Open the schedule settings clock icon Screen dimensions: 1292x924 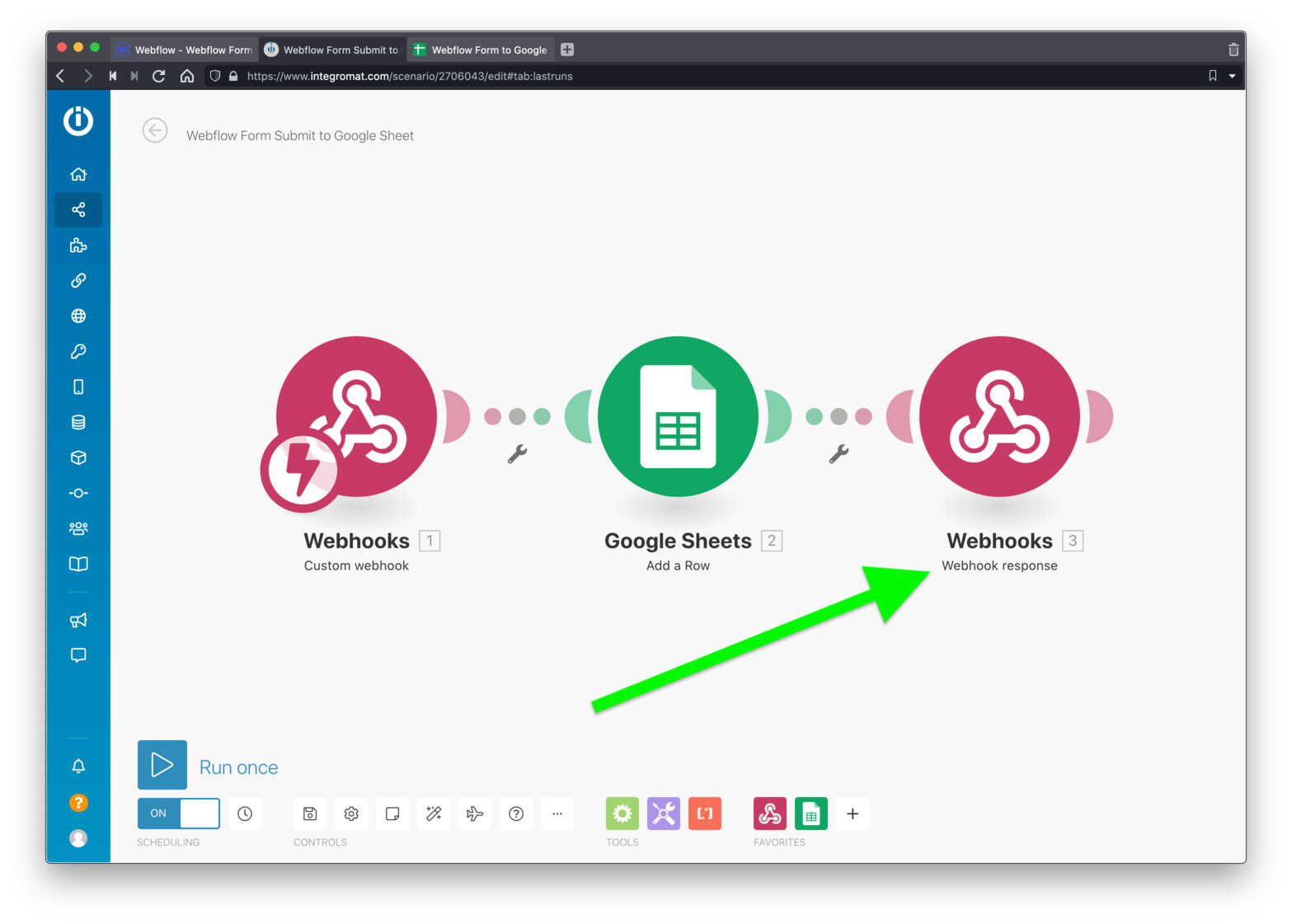pos(245,814)
